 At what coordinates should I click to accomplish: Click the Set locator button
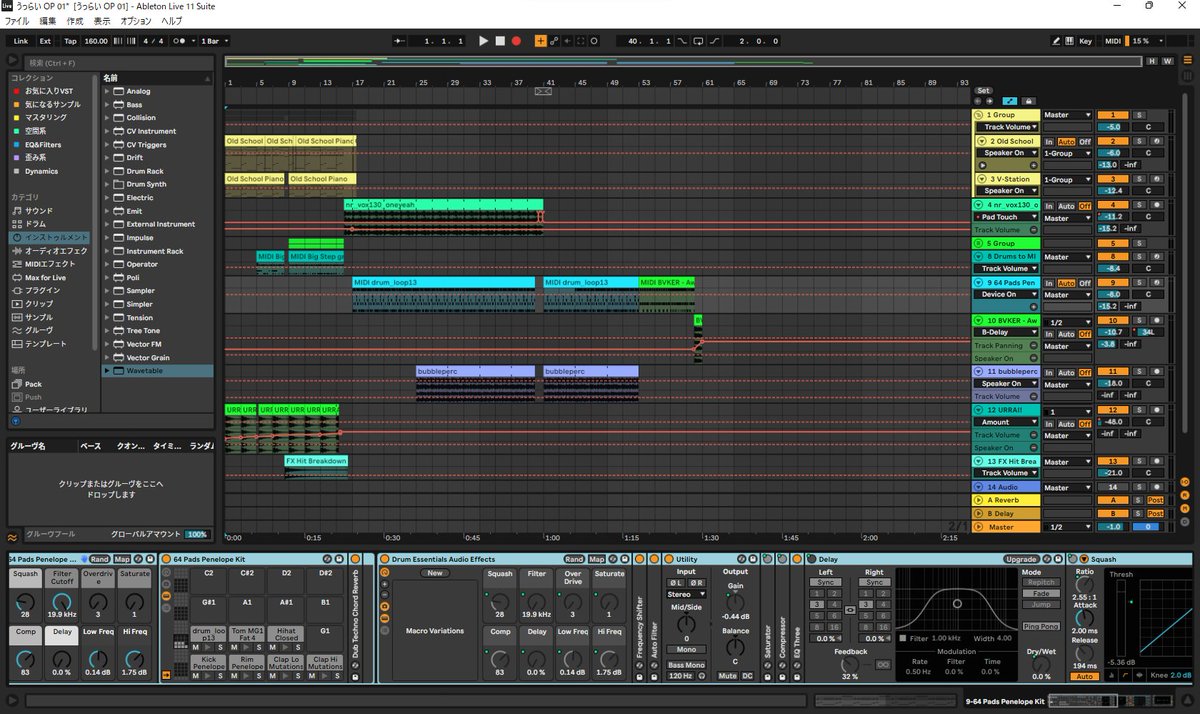pos(983,90)
